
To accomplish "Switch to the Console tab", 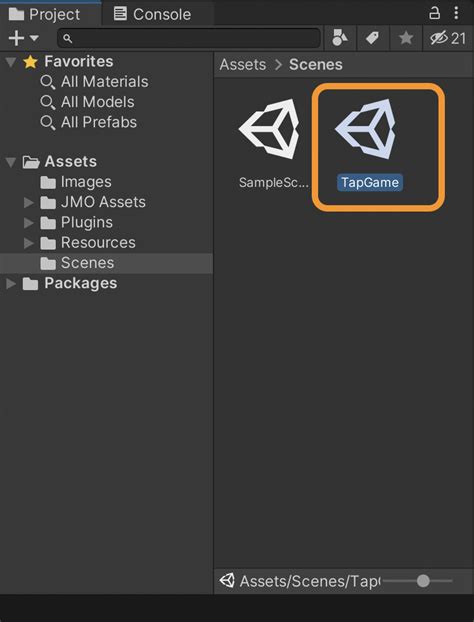I will (152, 14).
